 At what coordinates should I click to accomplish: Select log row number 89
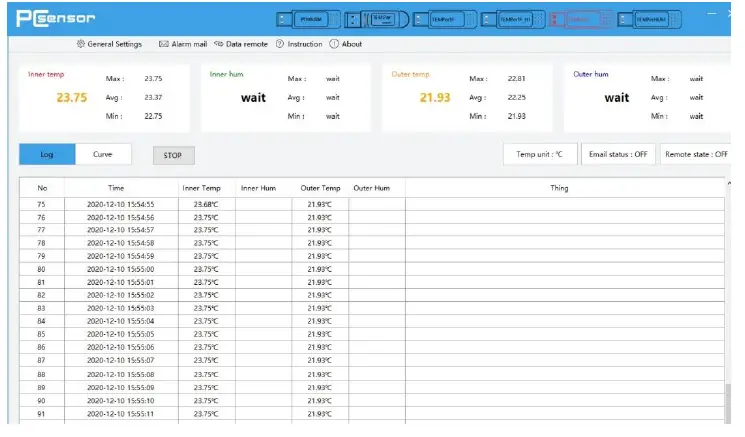pos(41,388)
